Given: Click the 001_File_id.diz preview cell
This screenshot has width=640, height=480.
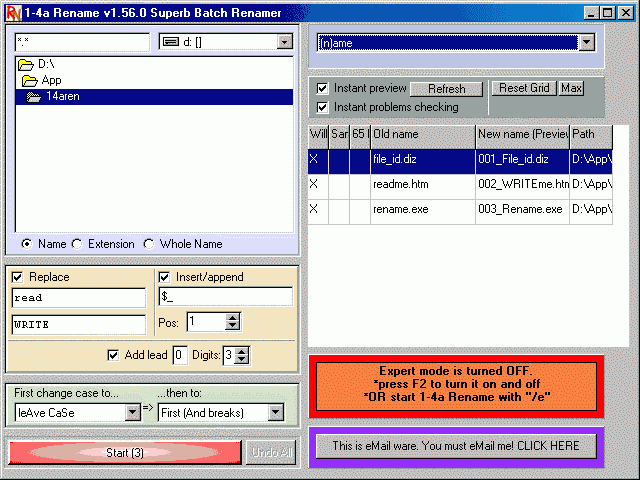Looking at the screenshot, I should click(x=522, y=162).
